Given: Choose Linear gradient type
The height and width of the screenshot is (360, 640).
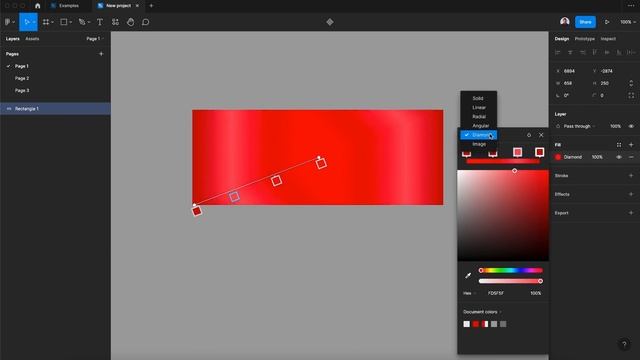Looking at the screenshot, I should point(478,108).
